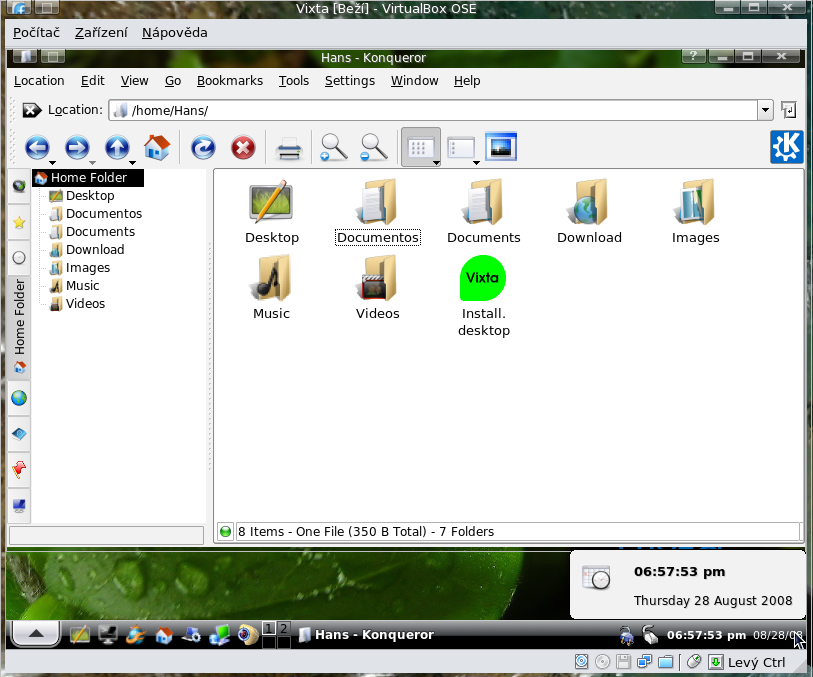Select Home Folder root in sidebar tree

tap(89, 178)
